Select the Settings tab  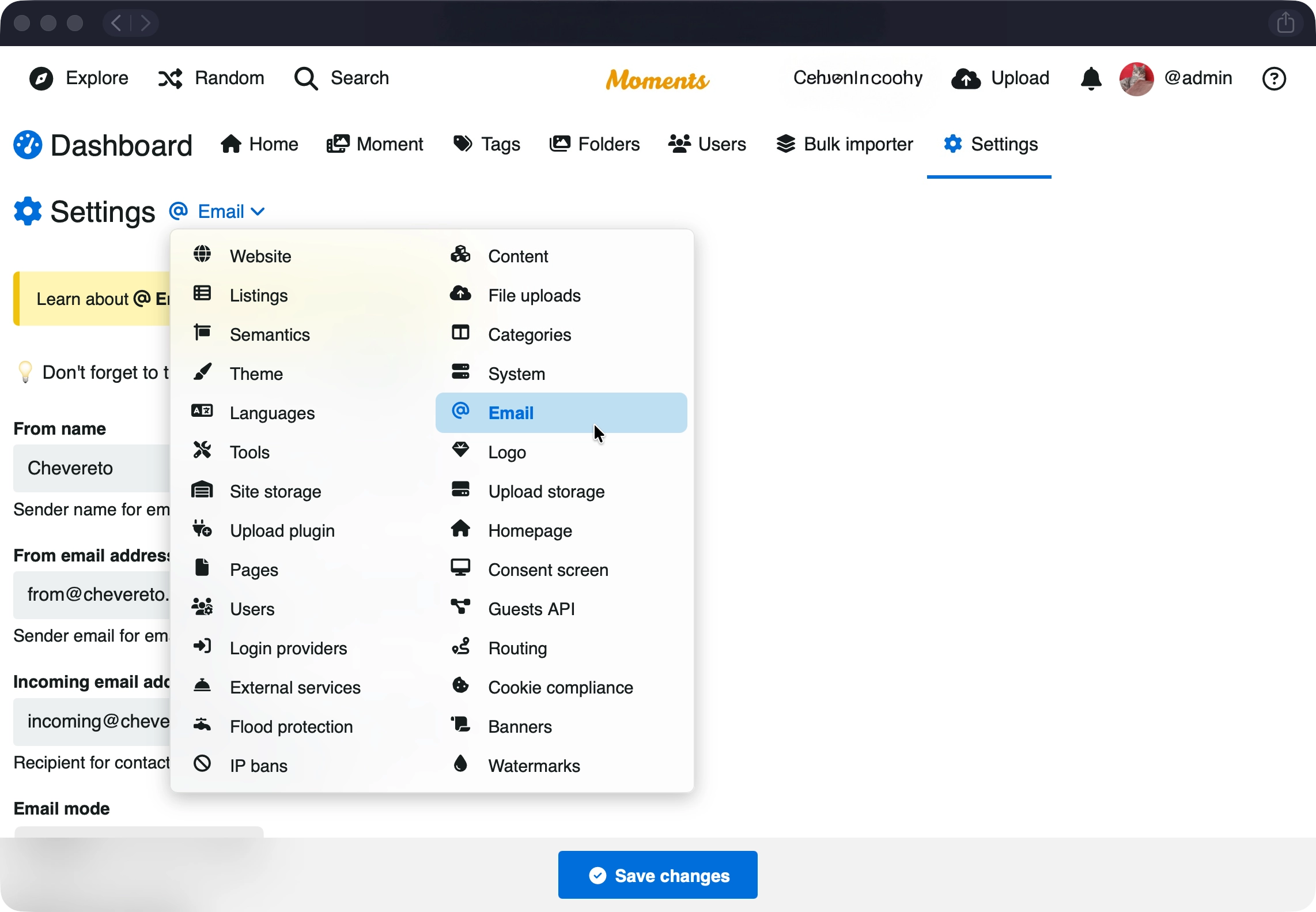990,144
